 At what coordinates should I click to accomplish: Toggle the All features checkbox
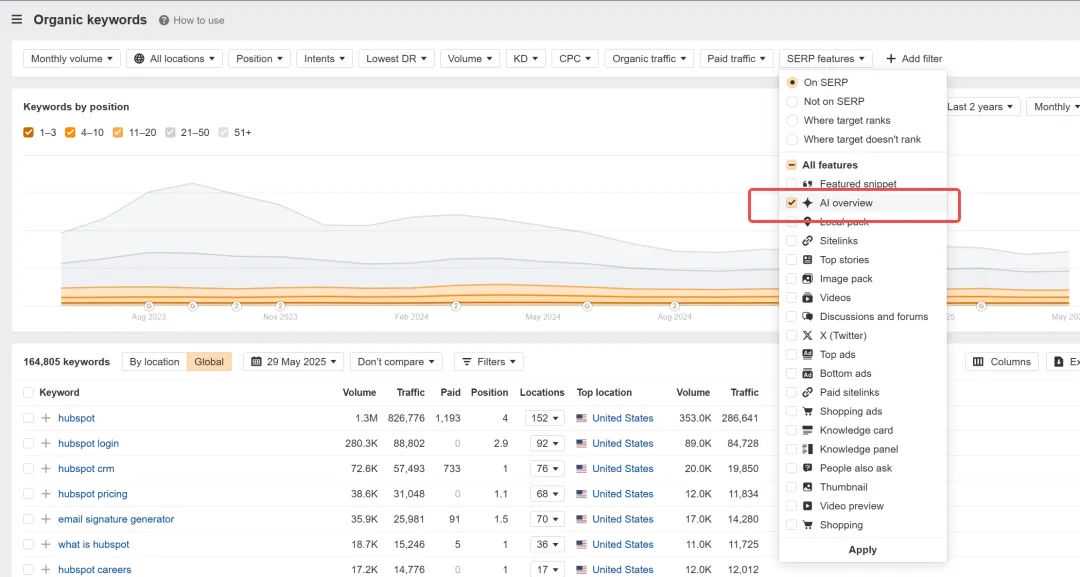[791, 165]
